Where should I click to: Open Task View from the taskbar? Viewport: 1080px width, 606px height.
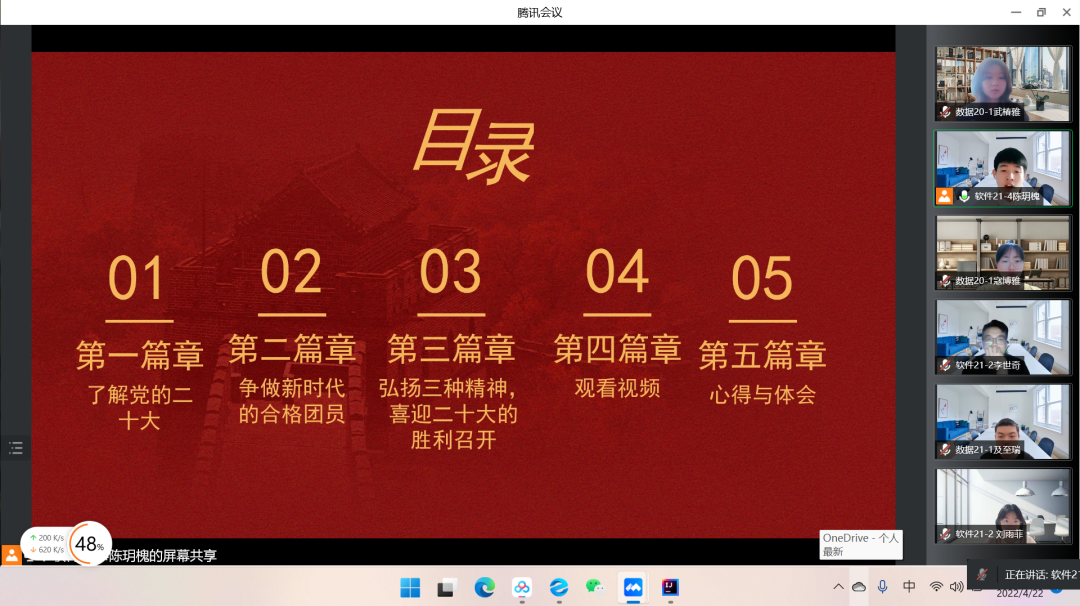pyautogui.click(x=447, y=587)
